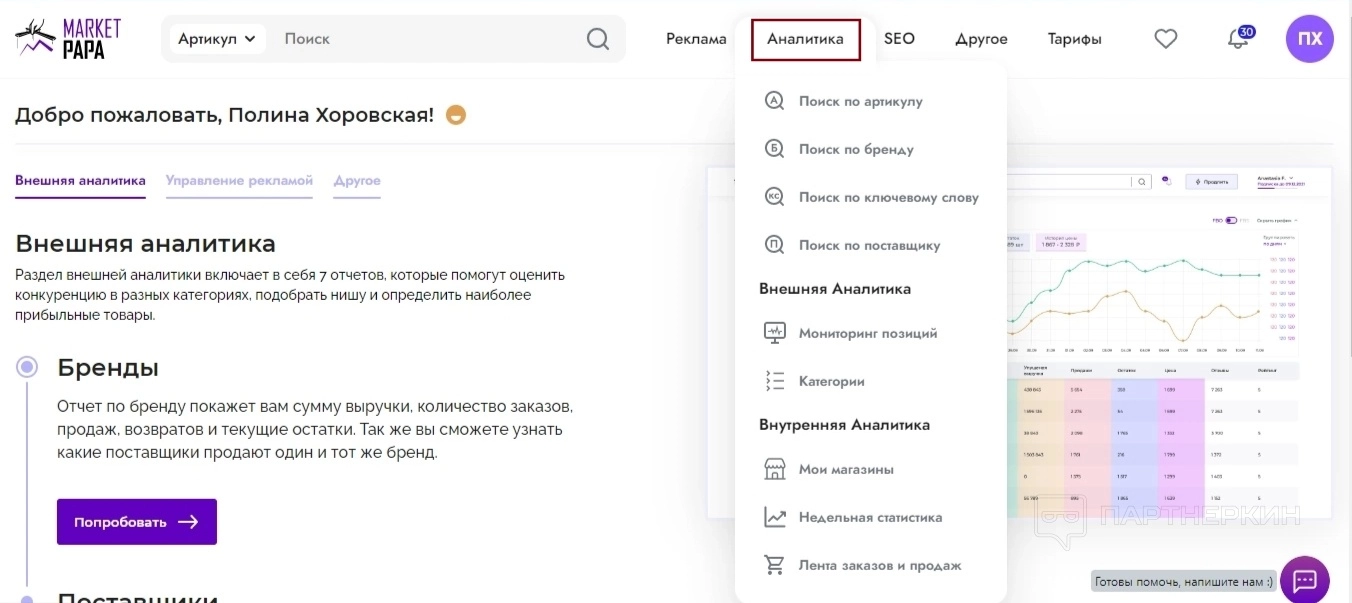Open the ПХ user profile avatar
The height and width of the screenshot is (603, 1352).
tap(1309, 39)
